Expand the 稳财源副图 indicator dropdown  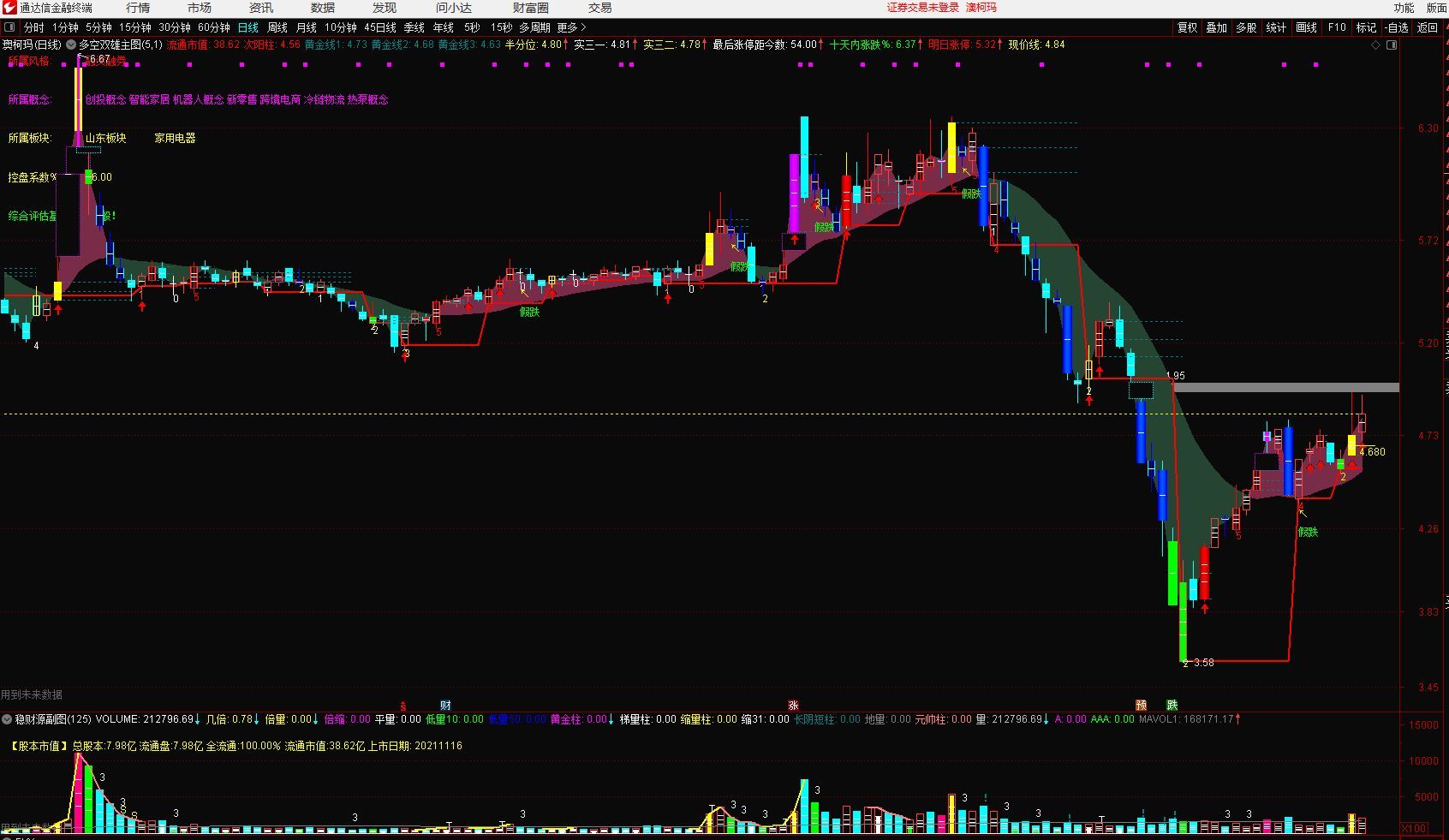click(7, 719)
